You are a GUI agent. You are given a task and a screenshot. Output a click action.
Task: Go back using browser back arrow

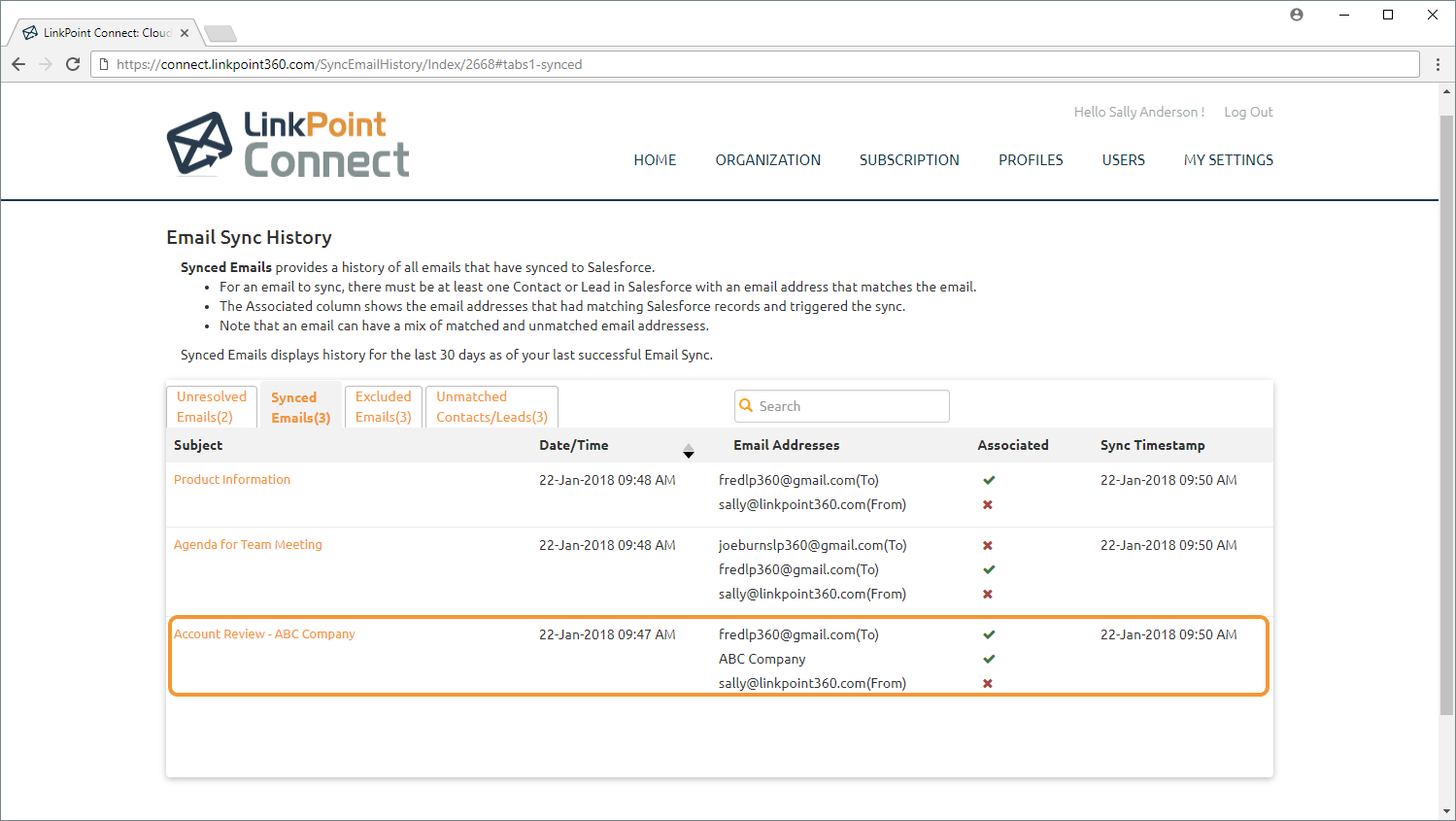pos(18,64)
